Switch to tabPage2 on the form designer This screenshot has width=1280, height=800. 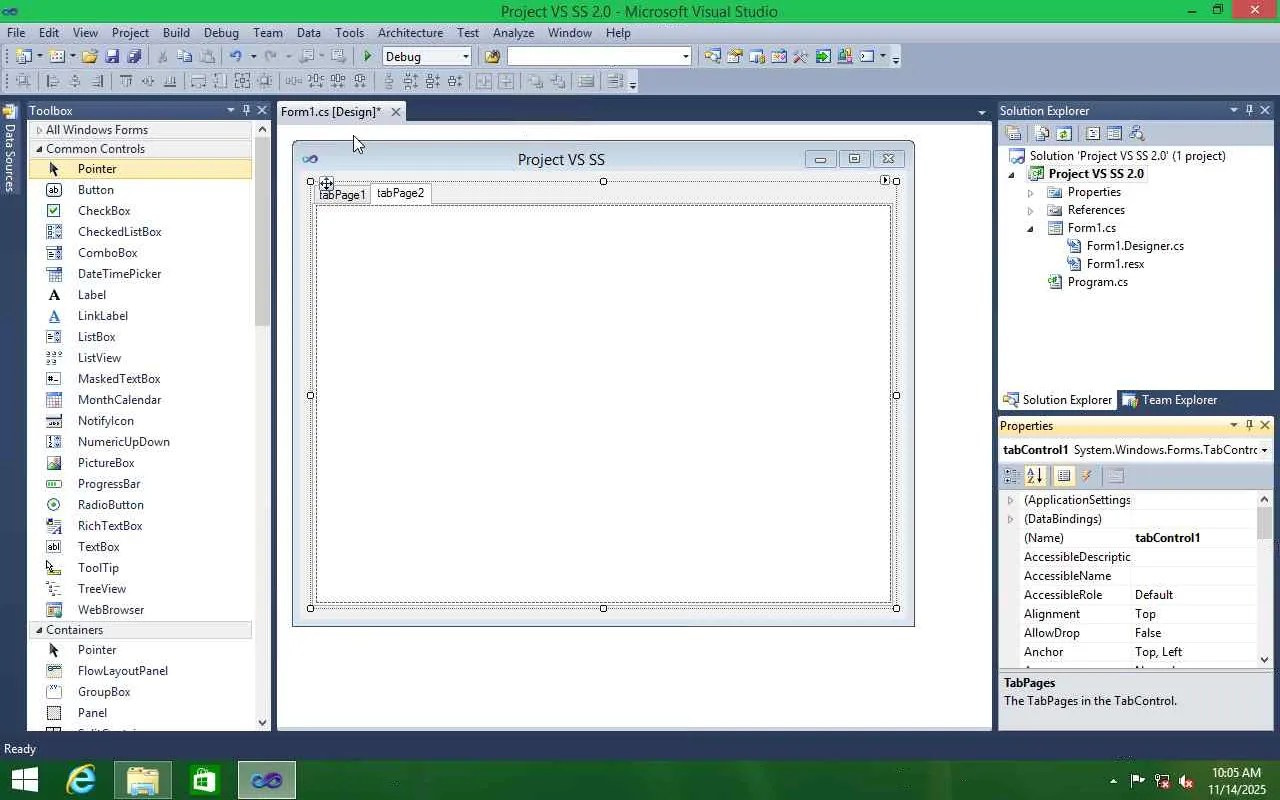pyautogui.click(x=400, y=193)
